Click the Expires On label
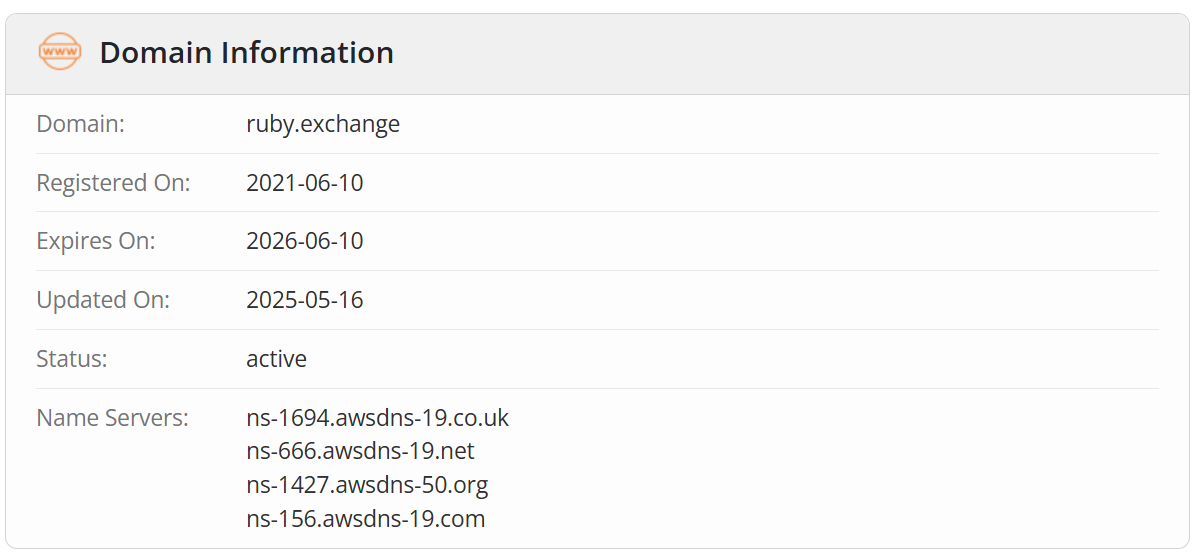The height and width of the screenshot is (558, 1195). [x=95, y=242]
